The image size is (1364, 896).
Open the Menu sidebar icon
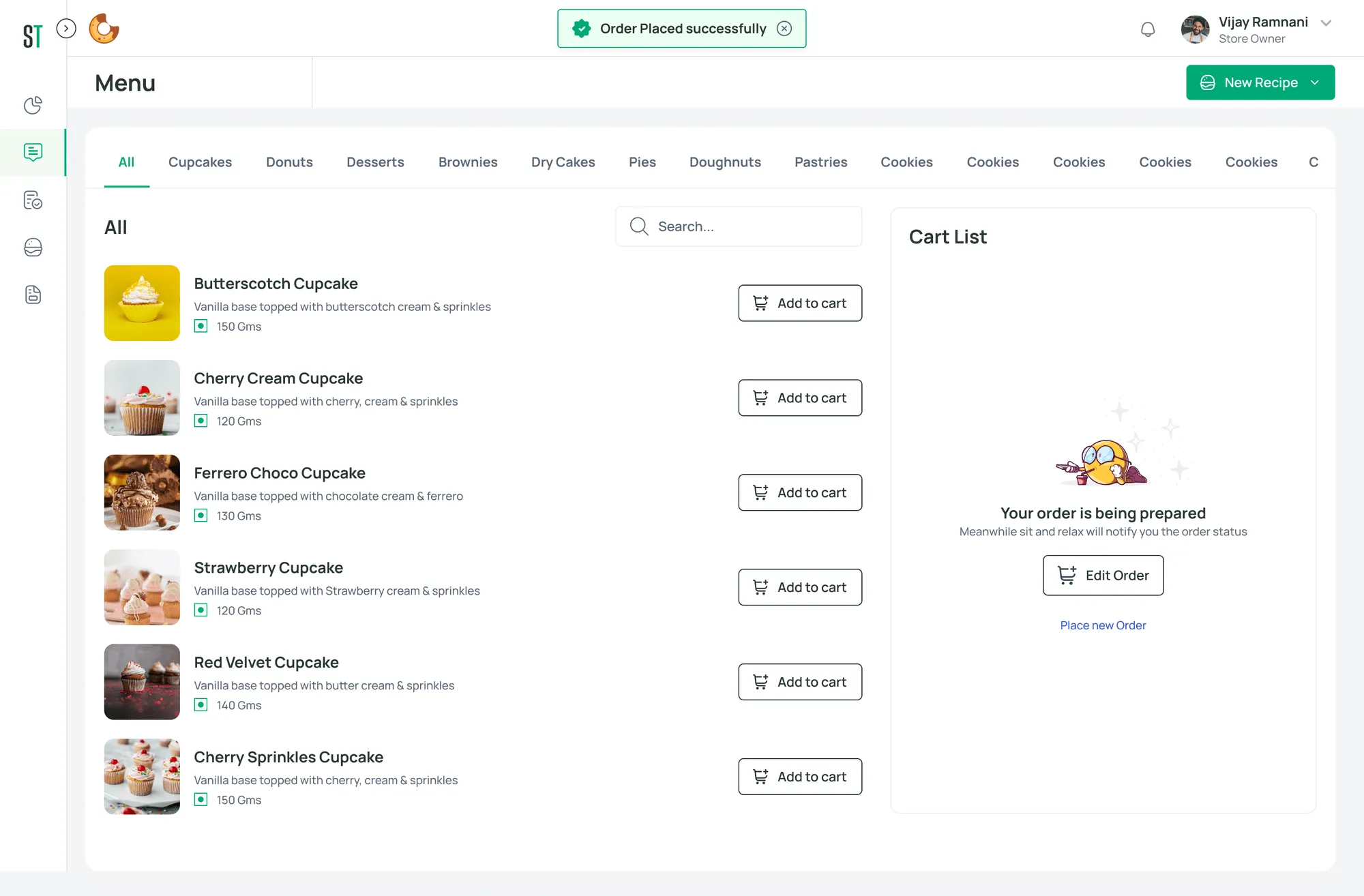click(x=33, y=152)
